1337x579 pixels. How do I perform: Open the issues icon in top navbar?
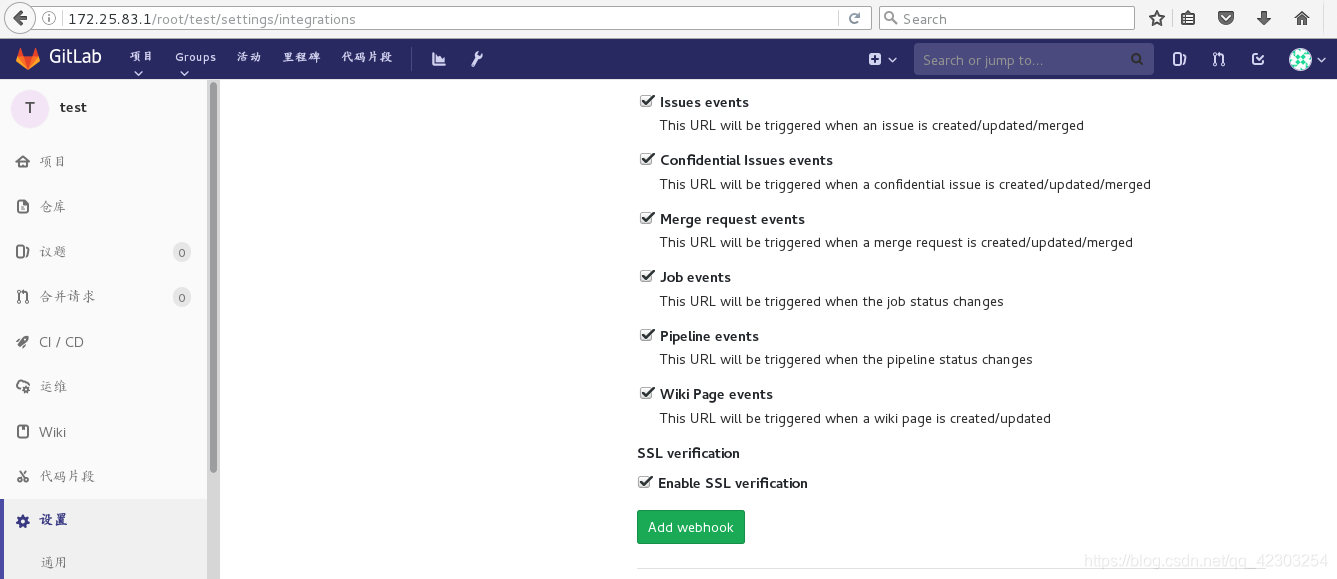point(1179,59)
